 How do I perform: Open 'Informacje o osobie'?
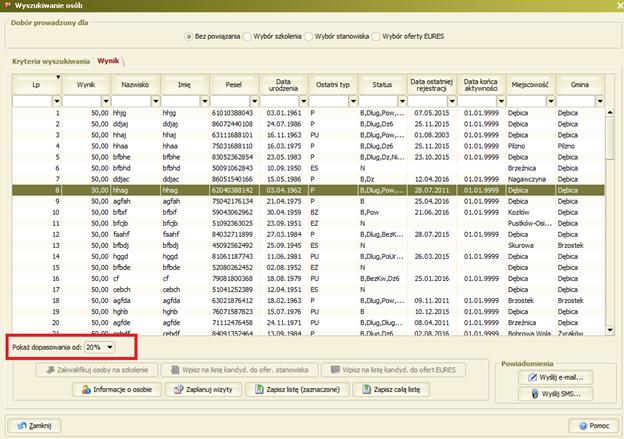coord(117,389)
